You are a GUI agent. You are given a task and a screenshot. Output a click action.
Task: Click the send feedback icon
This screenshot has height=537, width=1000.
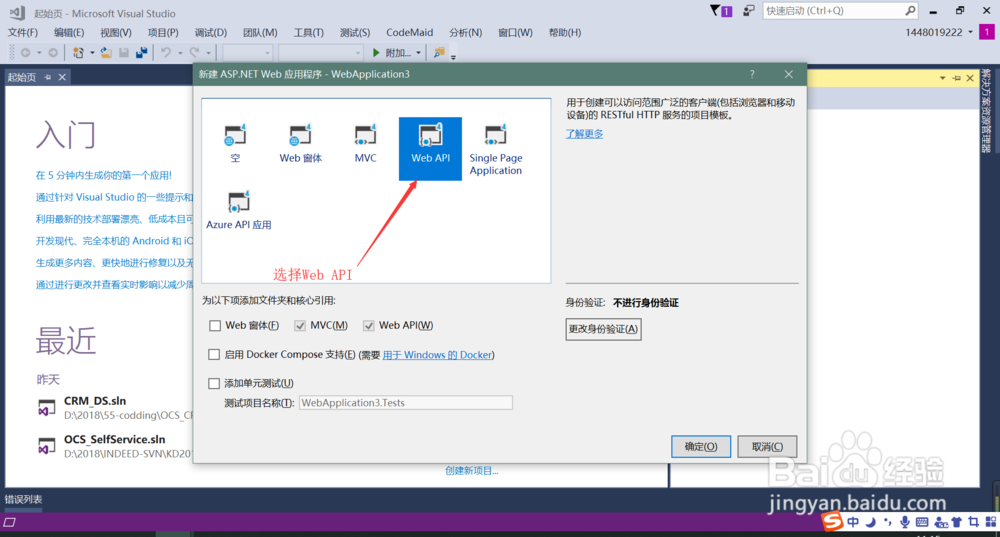pyautogui.click(x=749, y=10)
